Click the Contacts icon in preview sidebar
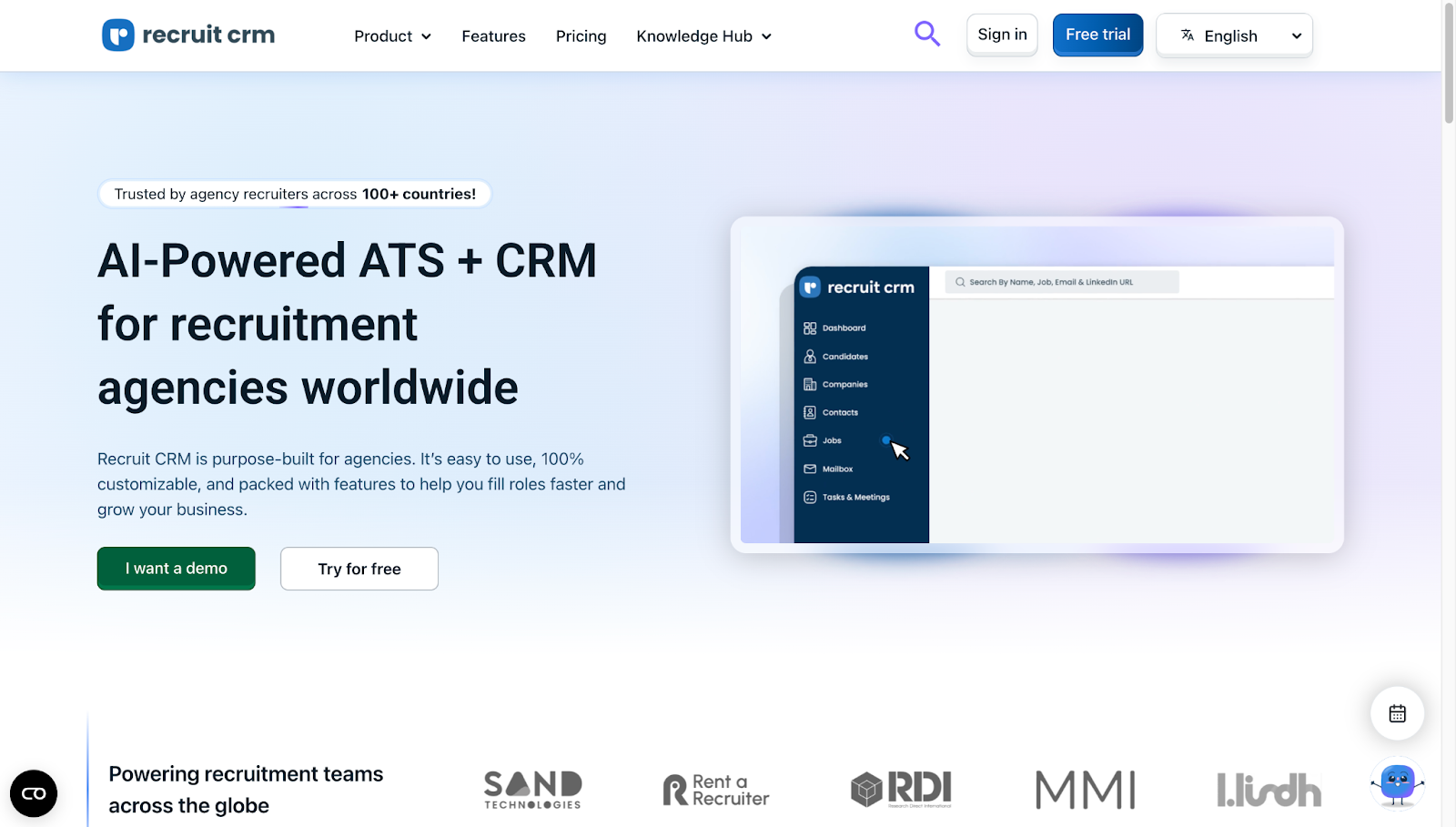 pyautogui.click(x=810, y=412)
